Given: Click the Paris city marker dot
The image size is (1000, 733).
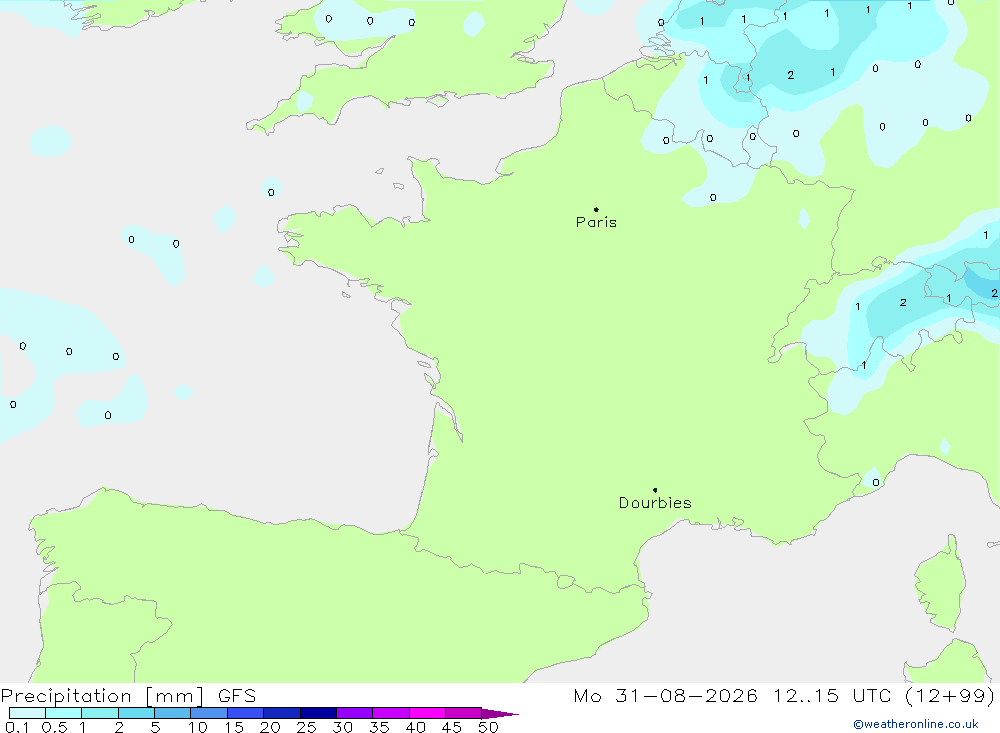Looking at the screenshot, I should point(596,209).
